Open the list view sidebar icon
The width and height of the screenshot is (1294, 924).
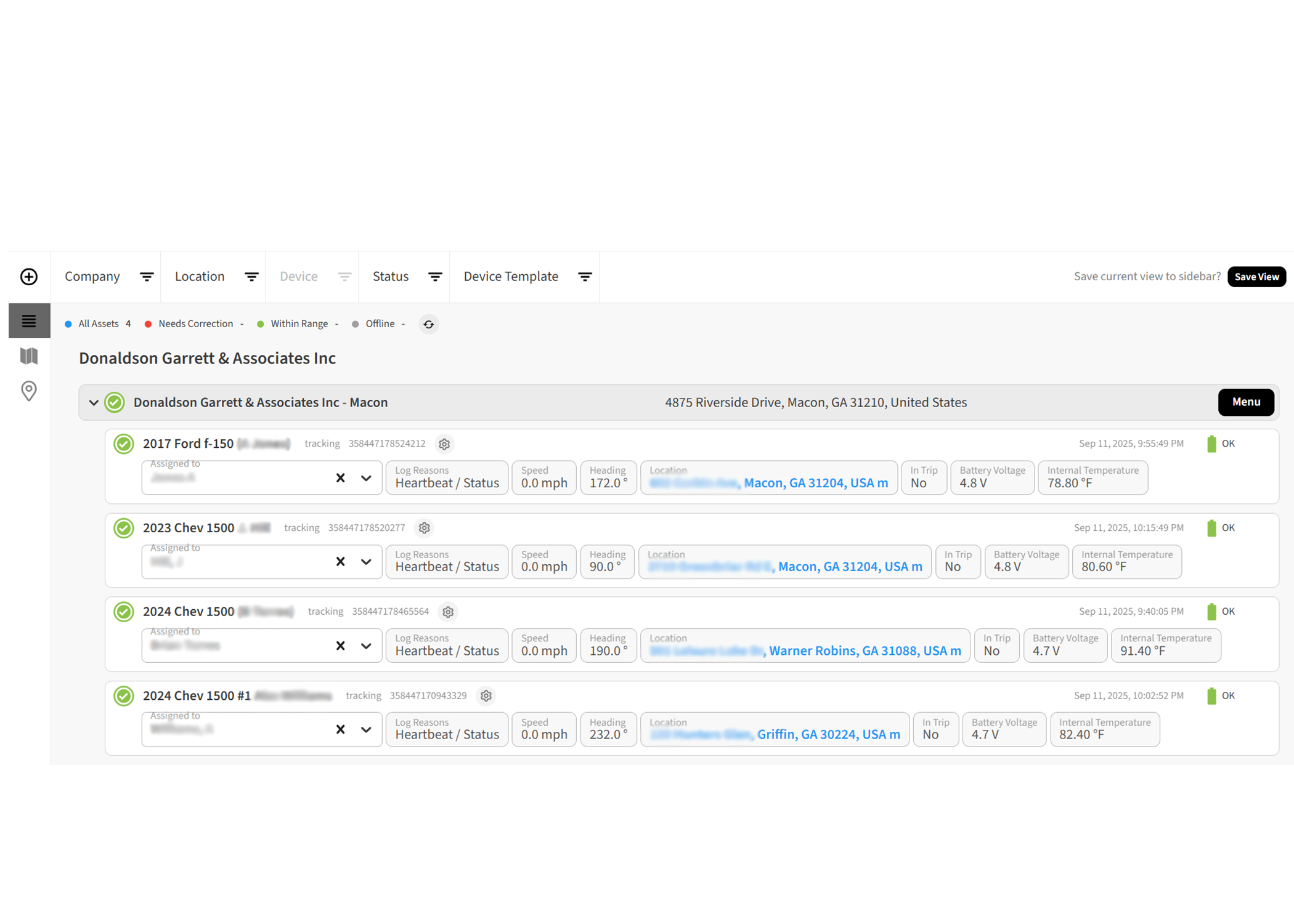coord(29,321)
